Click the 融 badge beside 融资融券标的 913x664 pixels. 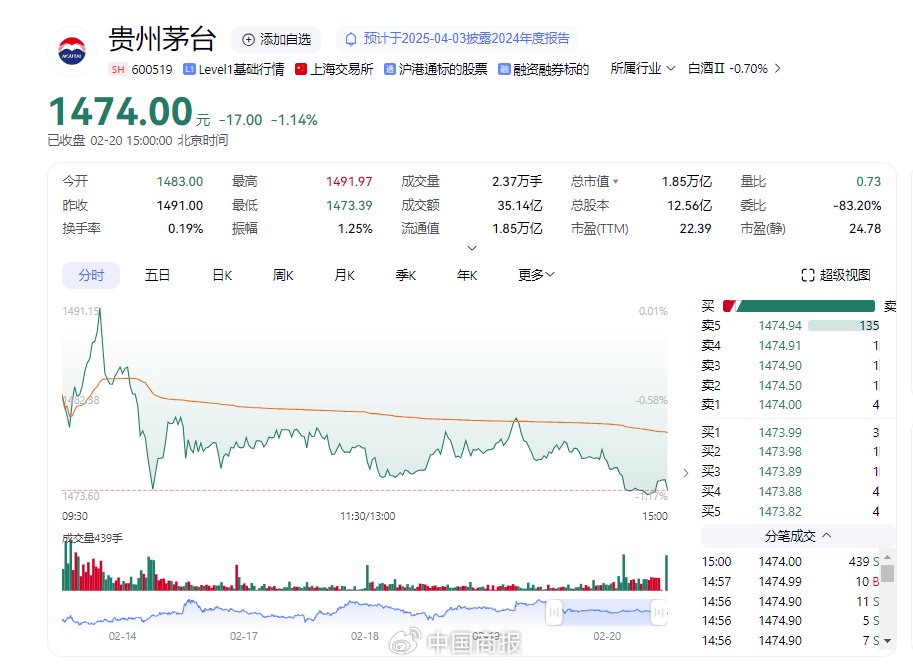pos(504,69)
